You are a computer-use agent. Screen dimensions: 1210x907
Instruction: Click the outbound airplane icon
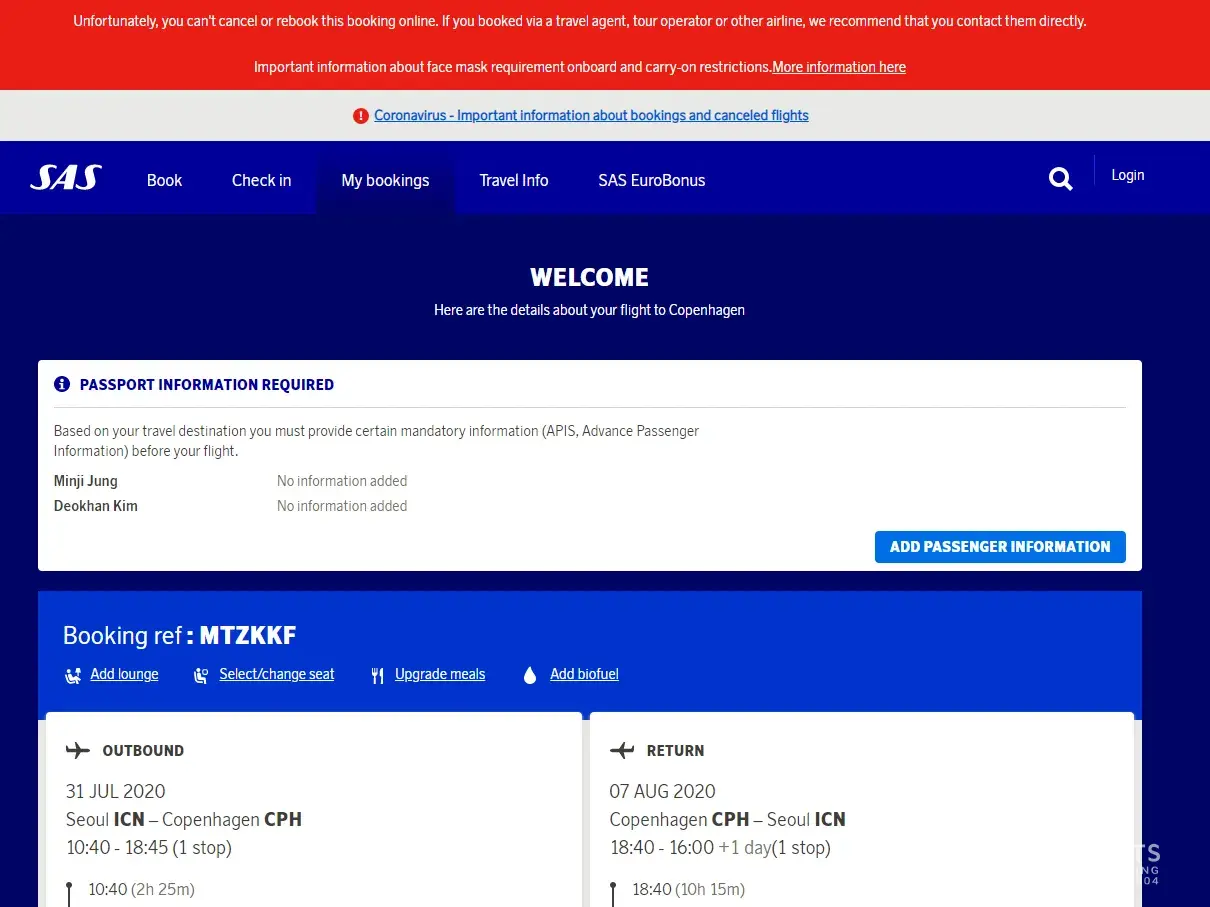[78, 750]
